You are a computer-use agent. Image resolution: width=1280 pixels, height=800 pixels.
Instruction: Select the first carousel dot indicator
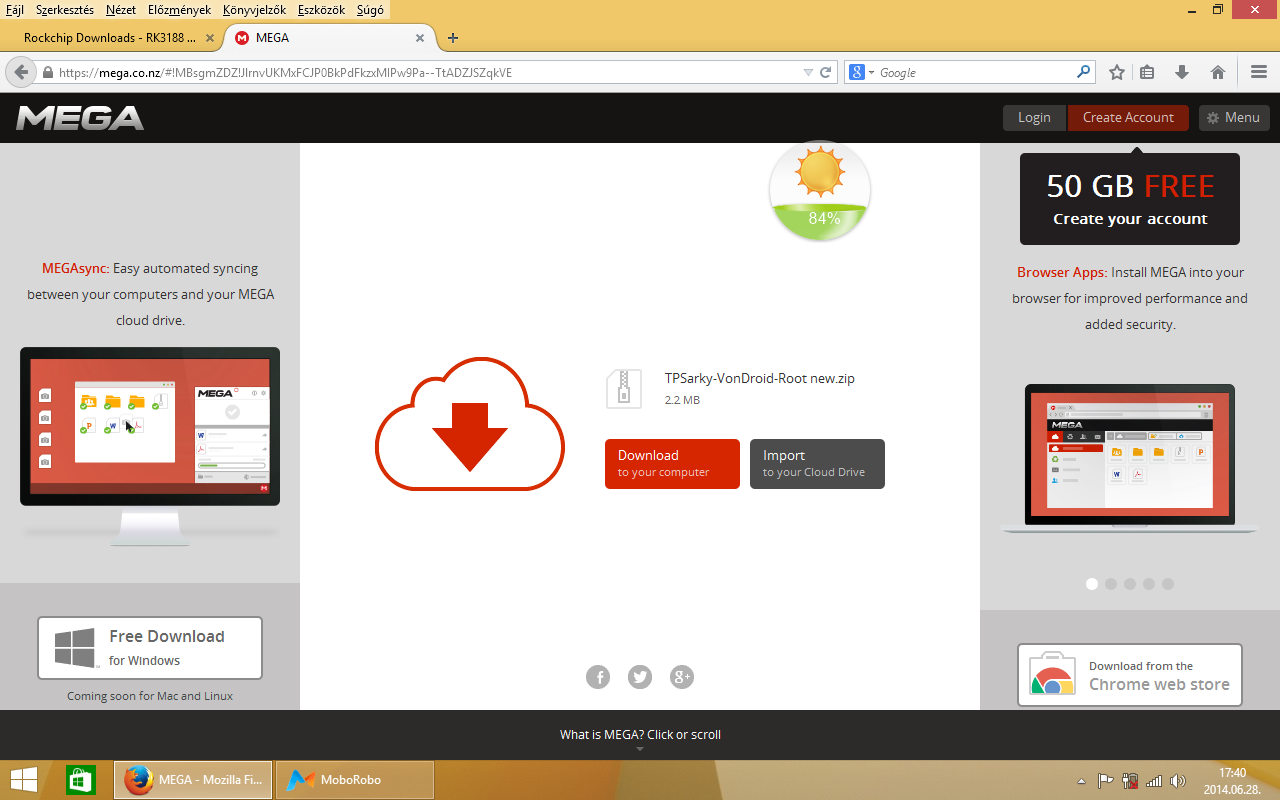(1092, 584)
